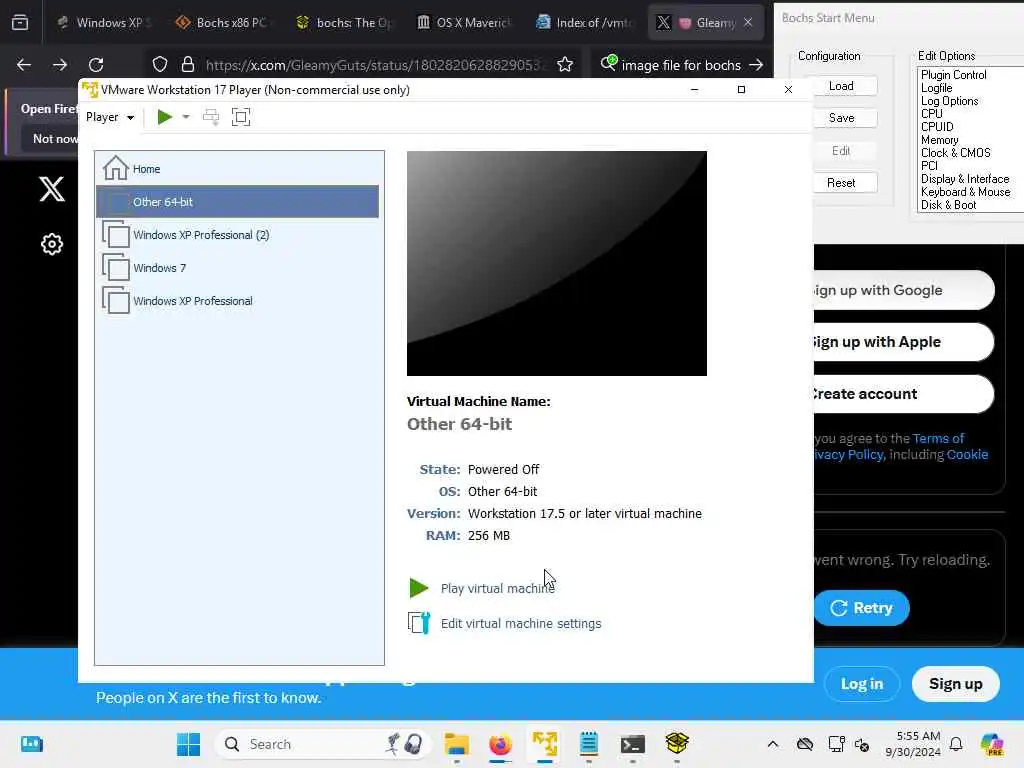Click Load button in Bochs Start Menu

coord(841,86)
